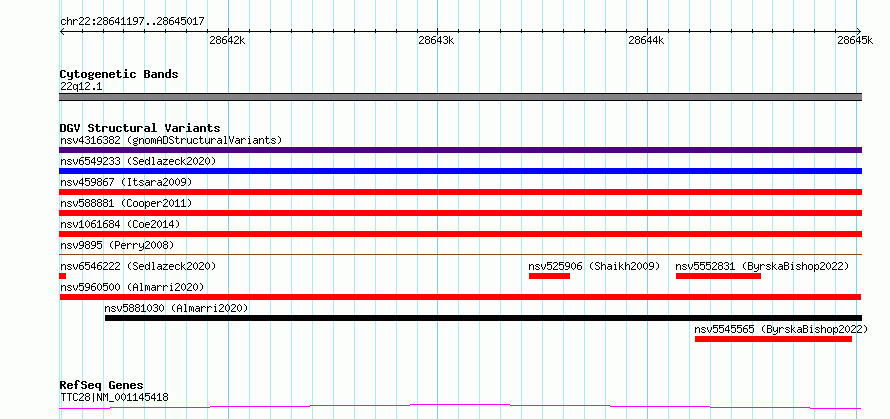Click the 28644k ruler position label
Image resolution: width=890 pixels, height=419 pixels.
646,40
